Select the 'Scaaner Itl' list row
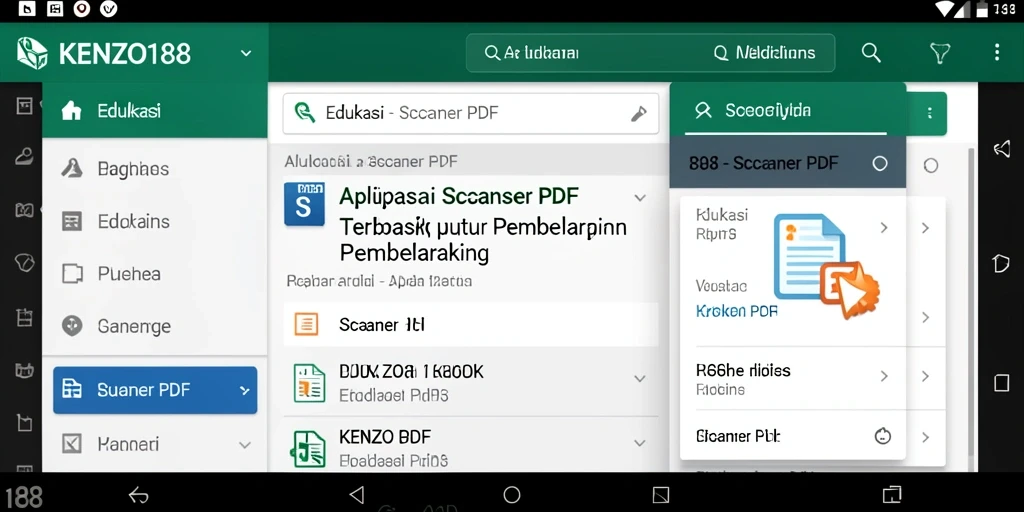 pos(471,324)
